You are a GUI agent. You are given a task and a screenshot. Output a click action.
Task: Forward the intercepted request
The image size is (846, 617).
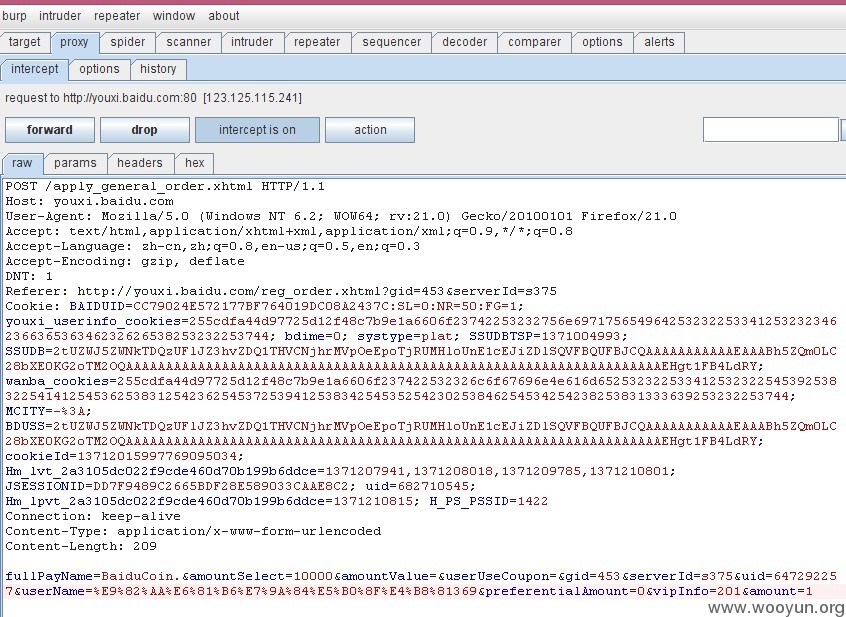tap(50, 130)
